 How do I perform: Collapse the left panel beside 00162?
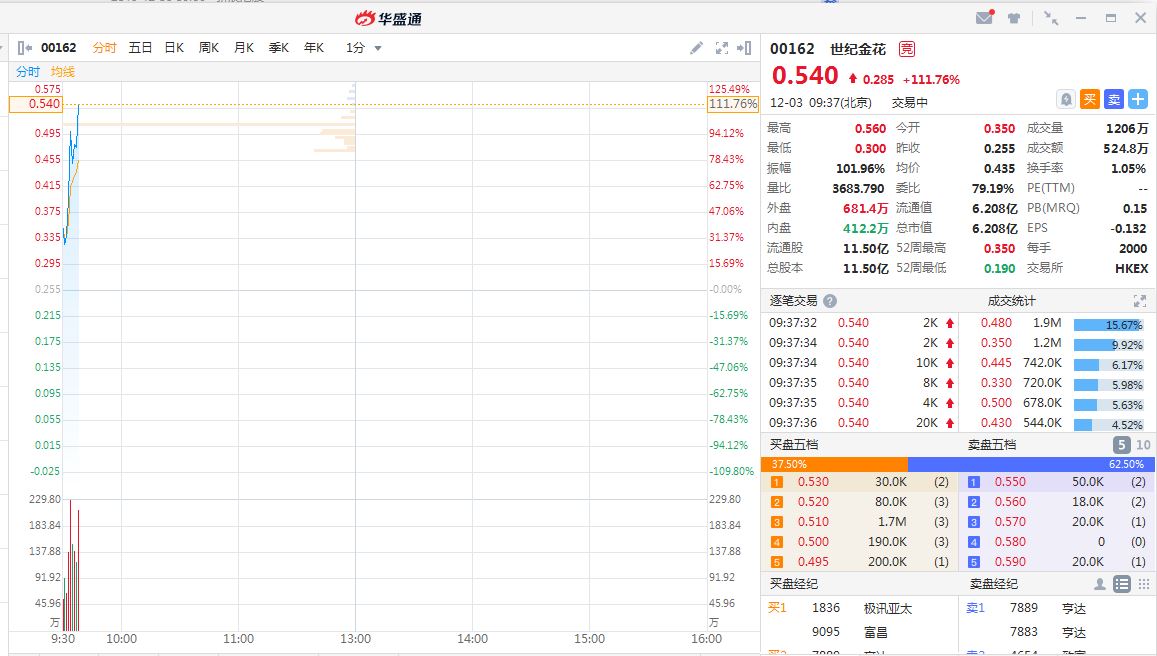point(25,48)
